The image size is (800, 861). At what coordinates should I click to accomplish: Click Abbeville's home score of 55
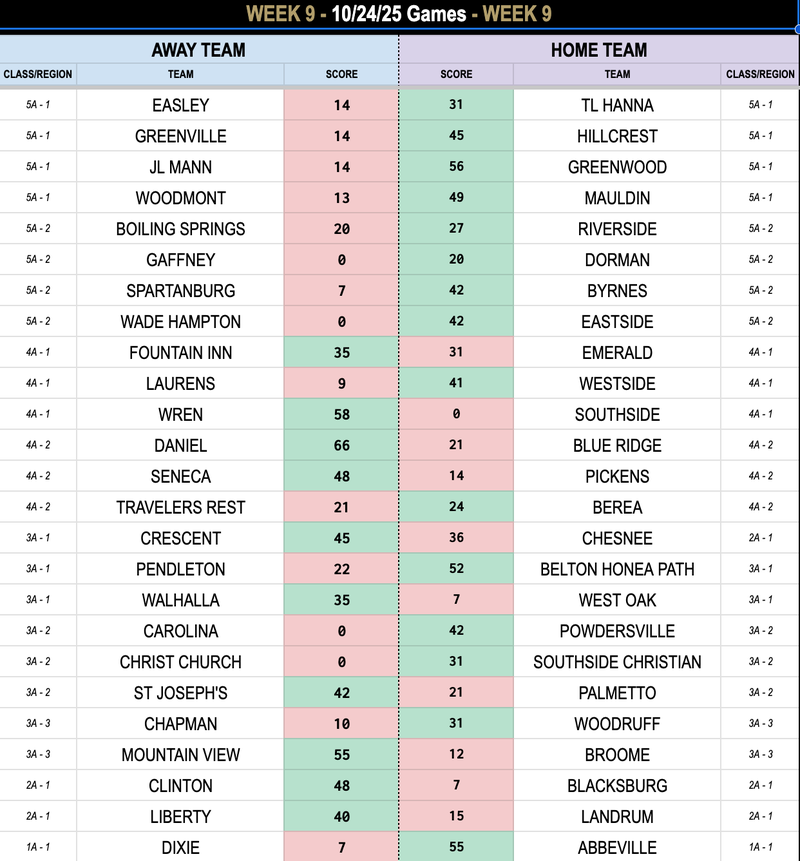coord(456,848)
